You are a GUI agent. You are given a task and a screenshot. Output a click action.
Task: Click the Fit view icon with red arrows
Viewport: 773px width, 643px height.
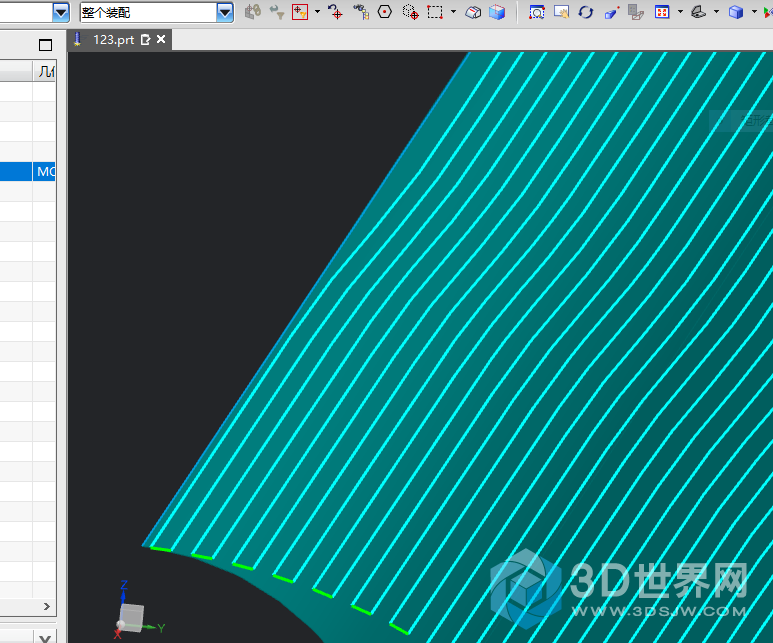662,12
